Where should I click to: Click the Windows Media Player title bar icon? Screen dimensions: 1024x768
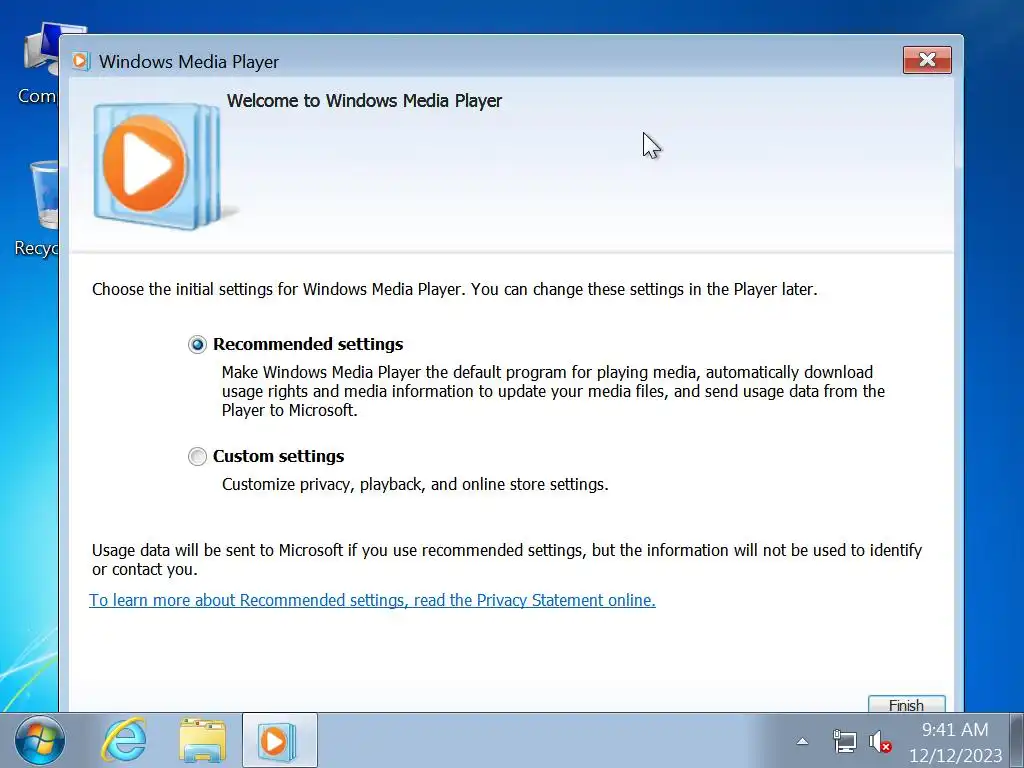(80, 61)
